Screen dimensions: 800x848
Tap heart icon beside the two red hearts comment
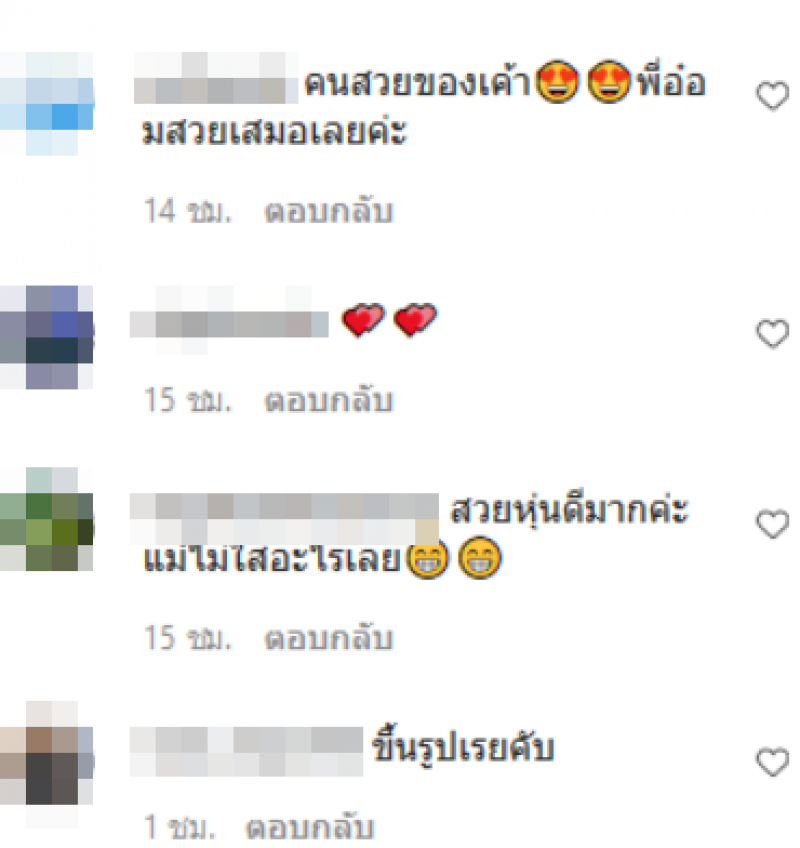click(x=772, y=333)
